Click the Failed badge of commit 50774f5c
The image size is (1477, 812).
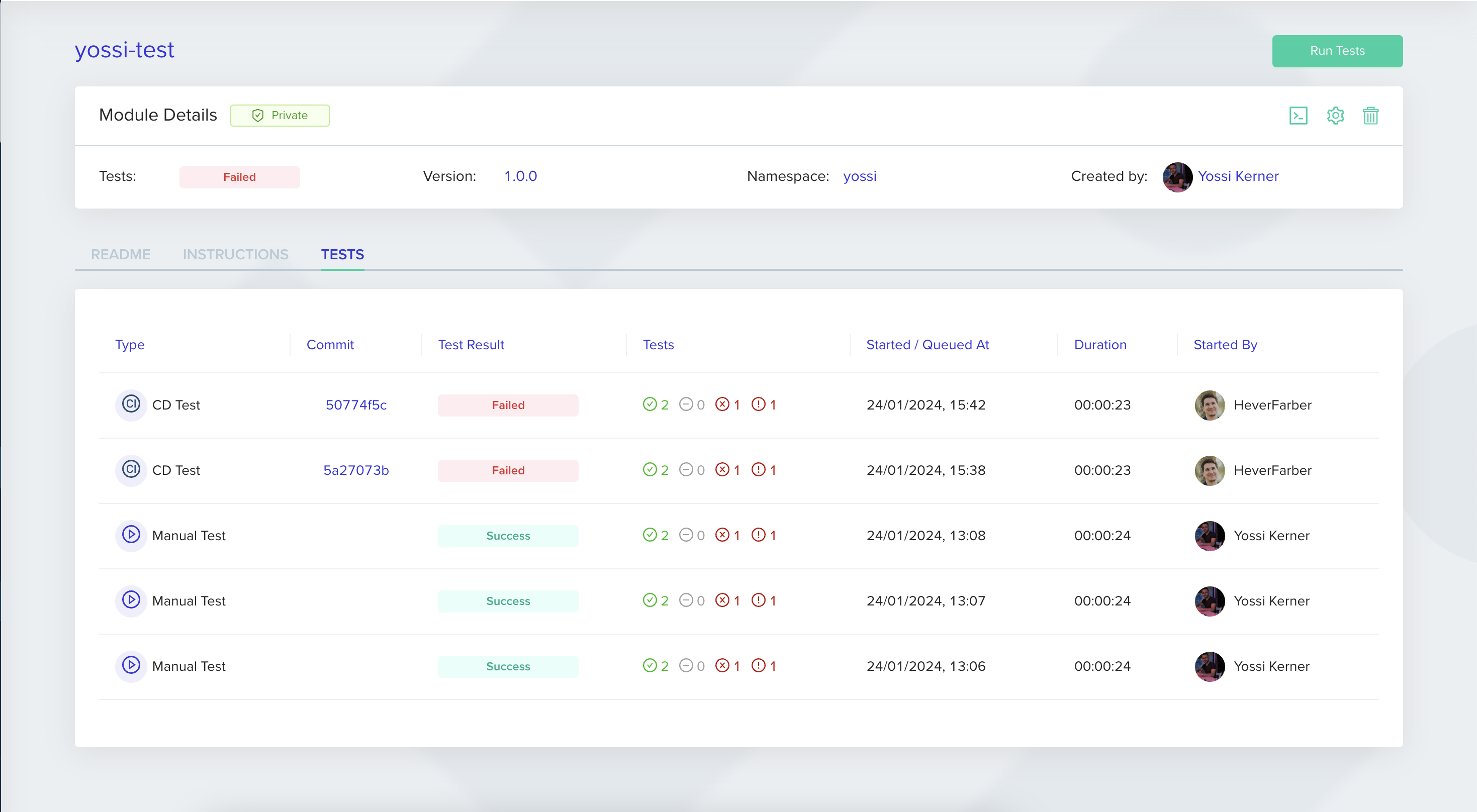click(507, 404)
